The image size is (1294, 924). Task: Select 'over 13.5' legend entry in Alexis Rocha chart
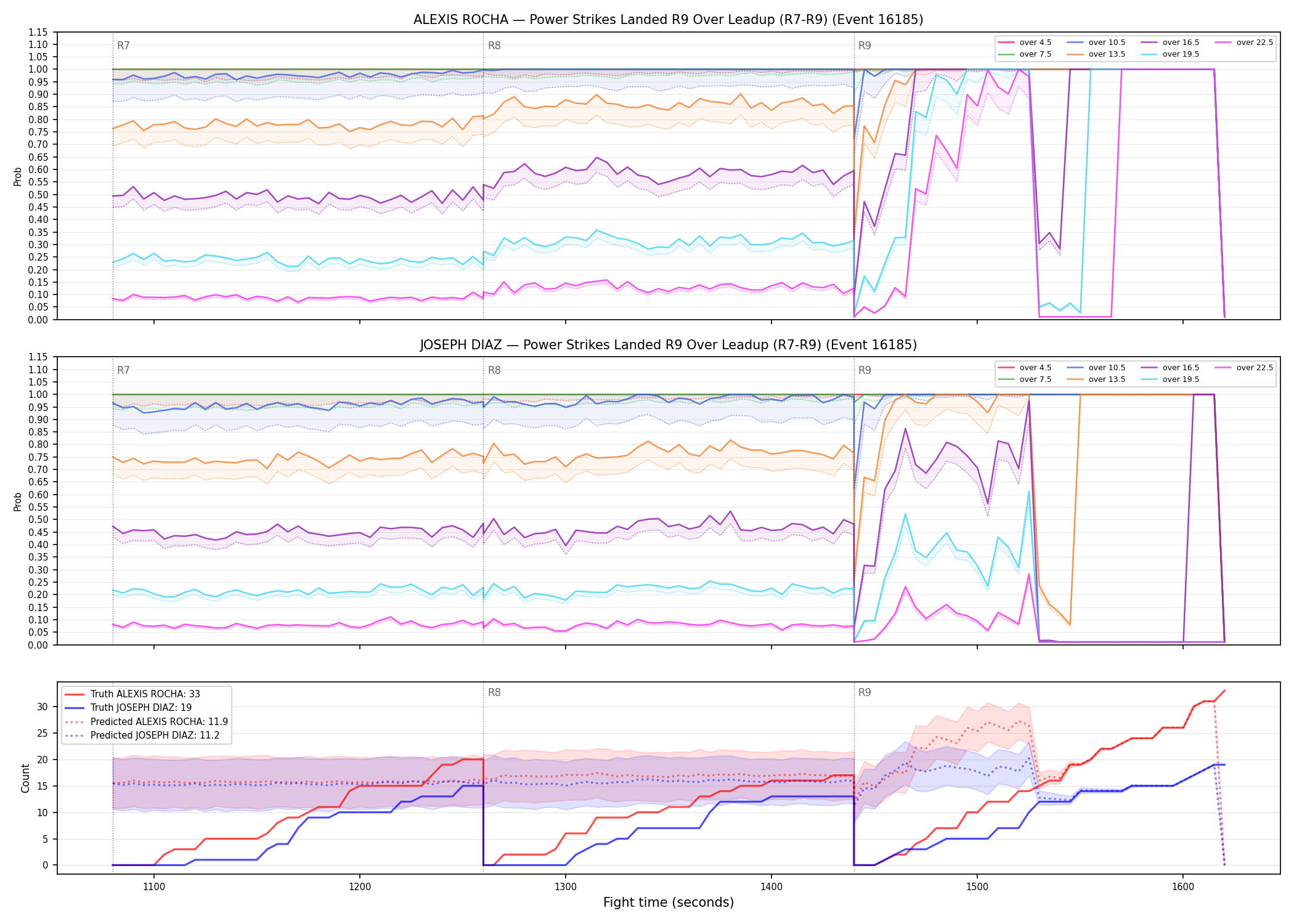1096,54
